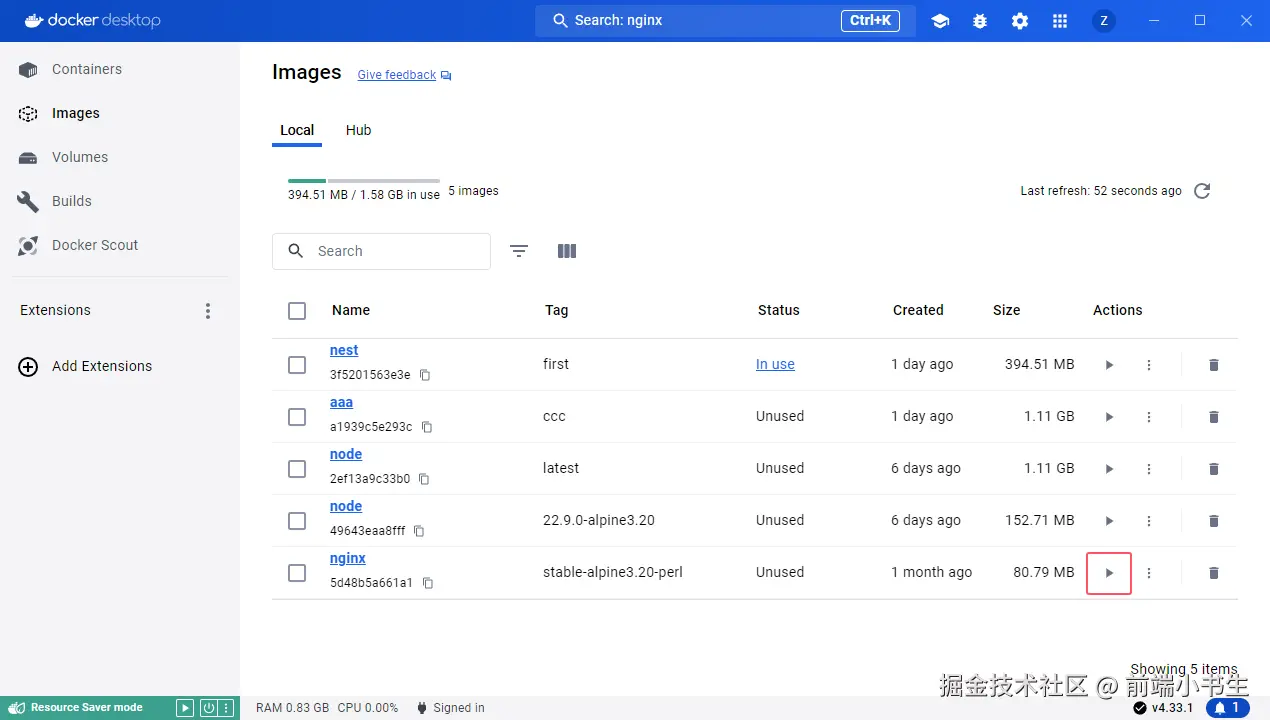Check the nest image checkbox
Viewport: 1270px width, 720px height.
tap(297, 365)
